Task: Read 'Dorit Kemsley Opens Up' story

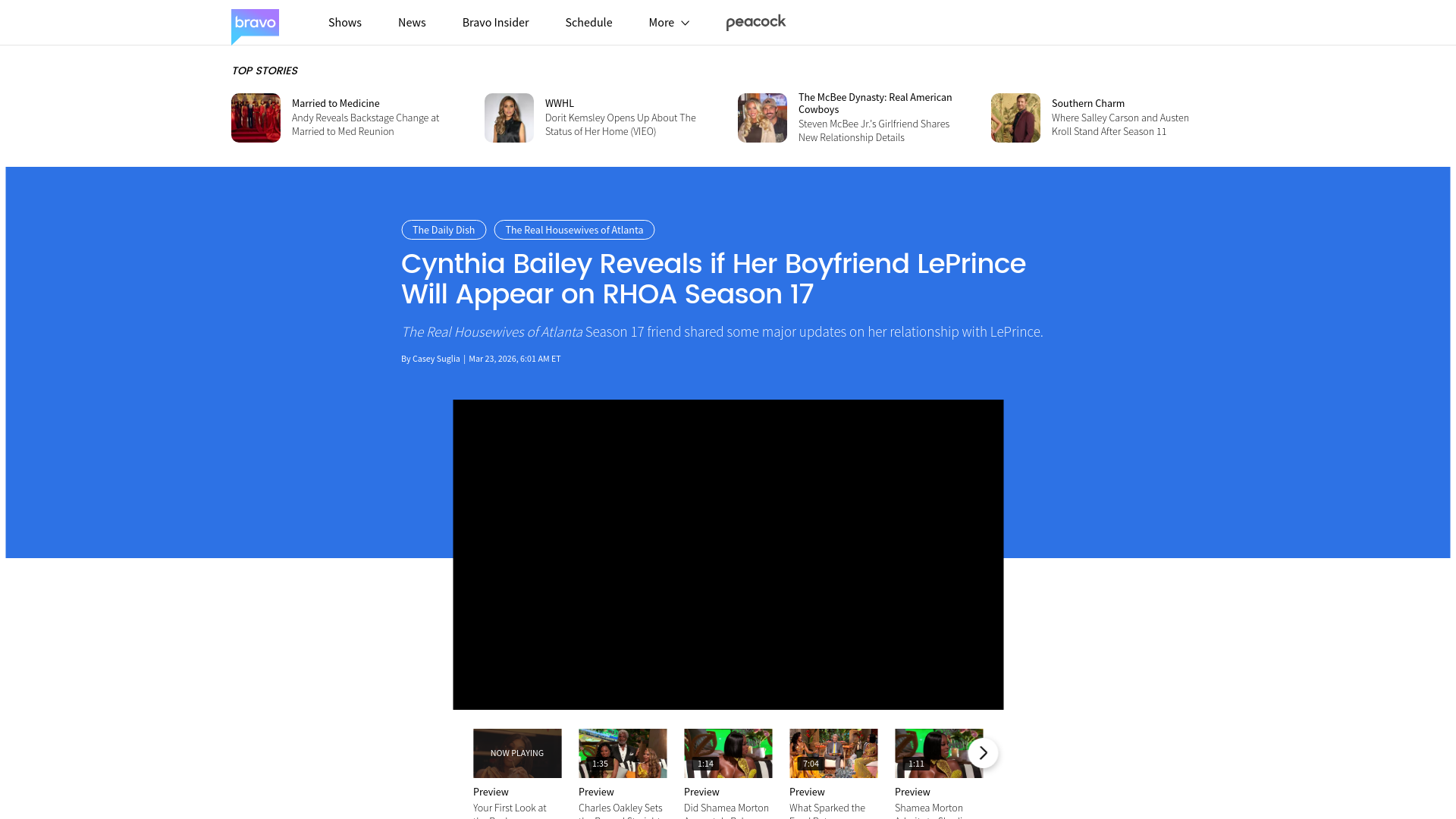Action: pyautogui.click(x=620, y=124)
